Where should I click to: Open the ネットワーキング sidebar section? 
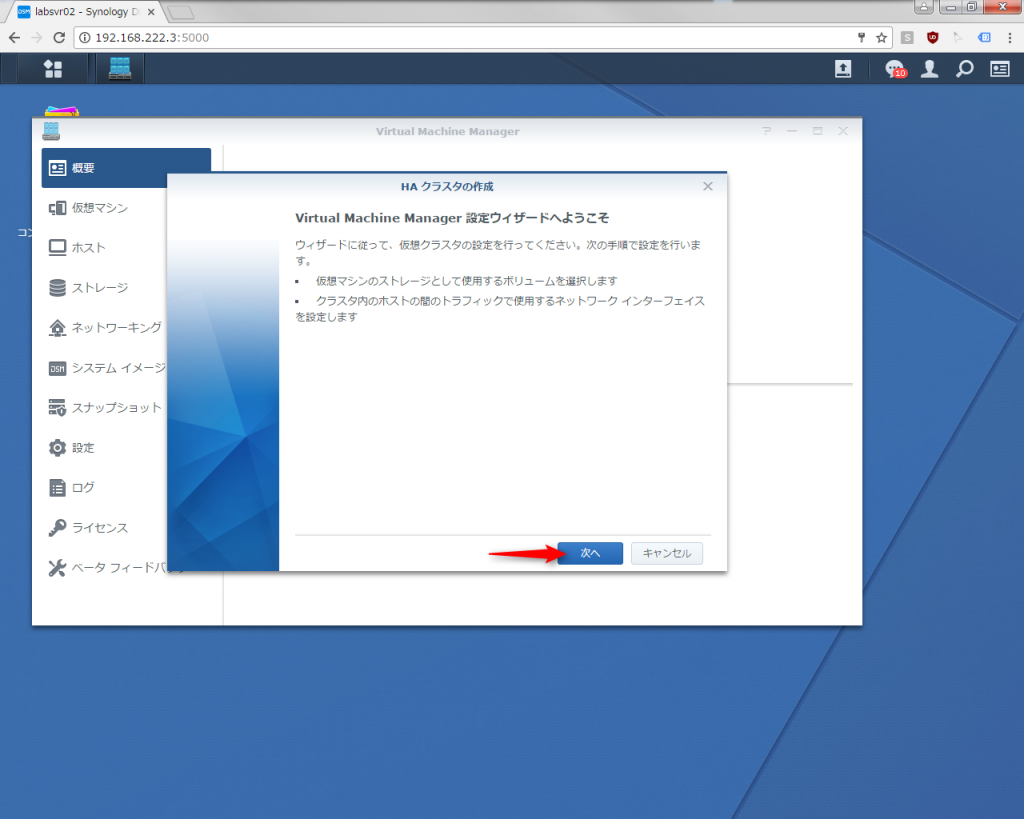pyautogui.click(x=106, y=327)
